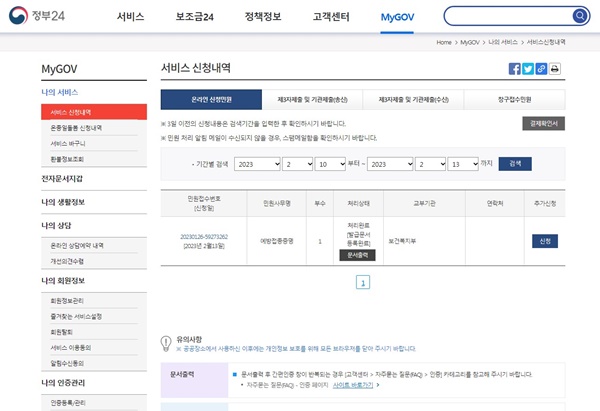600x411 pixels.
Task: Click the 신청 additional request button
Action: coord(545,241)
